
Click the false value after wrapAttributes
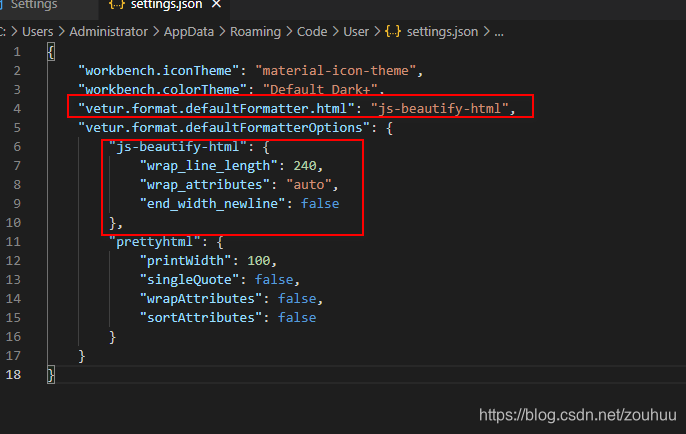(x=297, y=298)
